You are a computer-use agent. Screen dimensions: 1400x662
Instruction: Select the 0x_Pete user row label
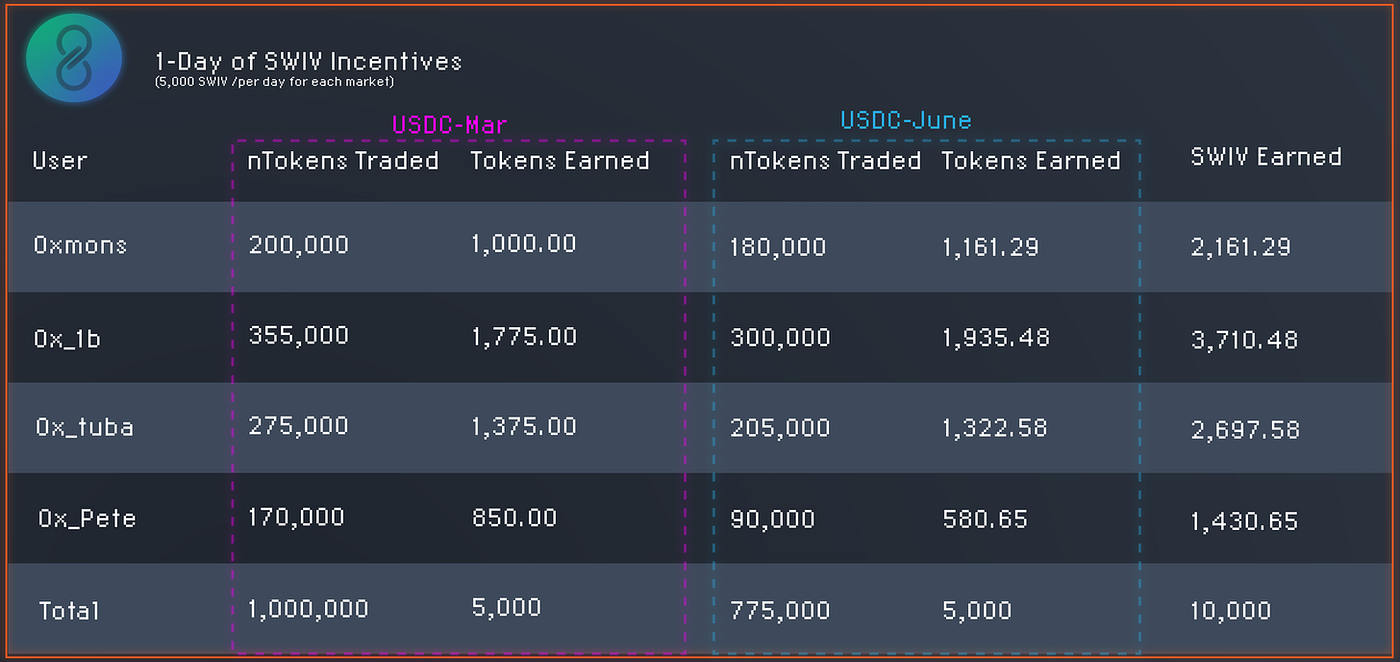tap(87, 518)
